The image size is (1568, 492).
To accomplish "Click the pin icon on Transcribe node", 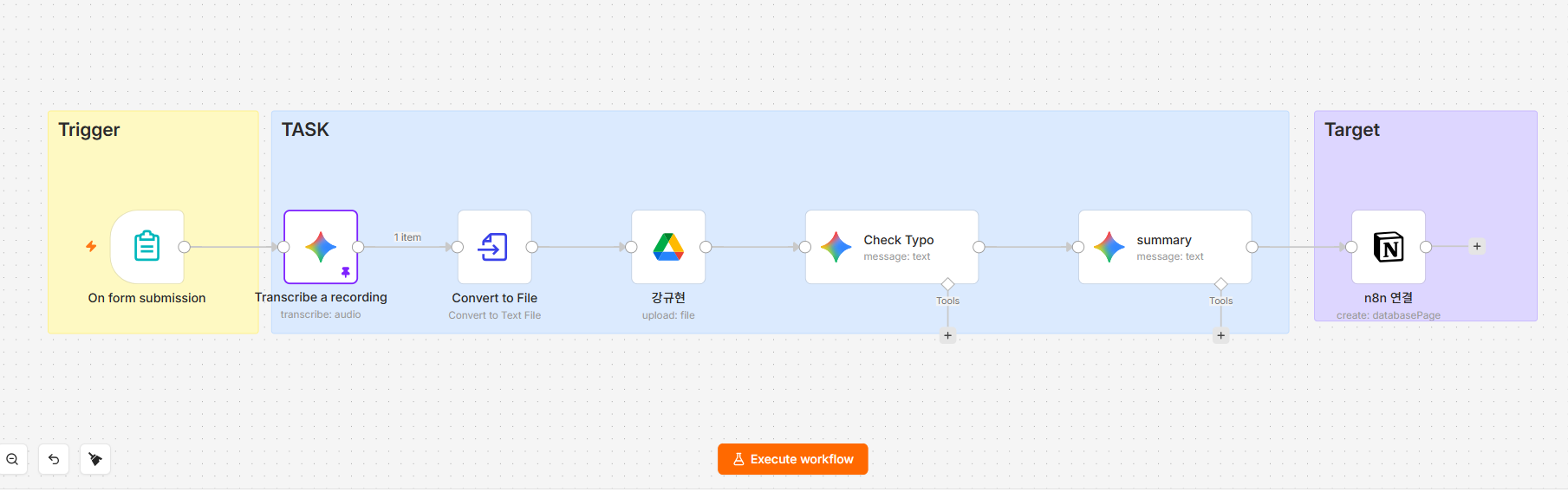I will tap(345, 272).
